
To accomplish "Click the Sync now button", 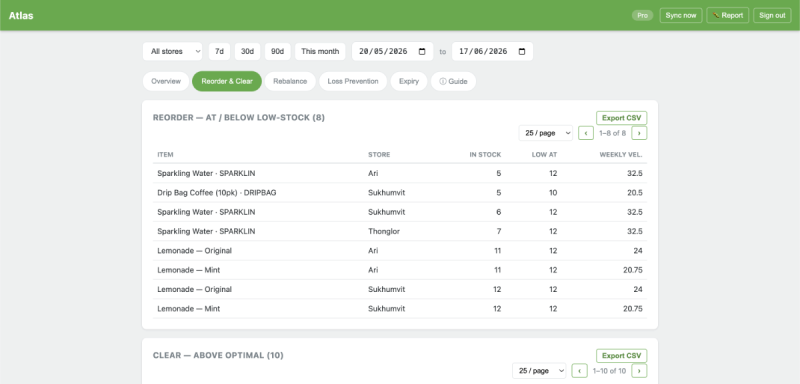I will click(681, 15).
